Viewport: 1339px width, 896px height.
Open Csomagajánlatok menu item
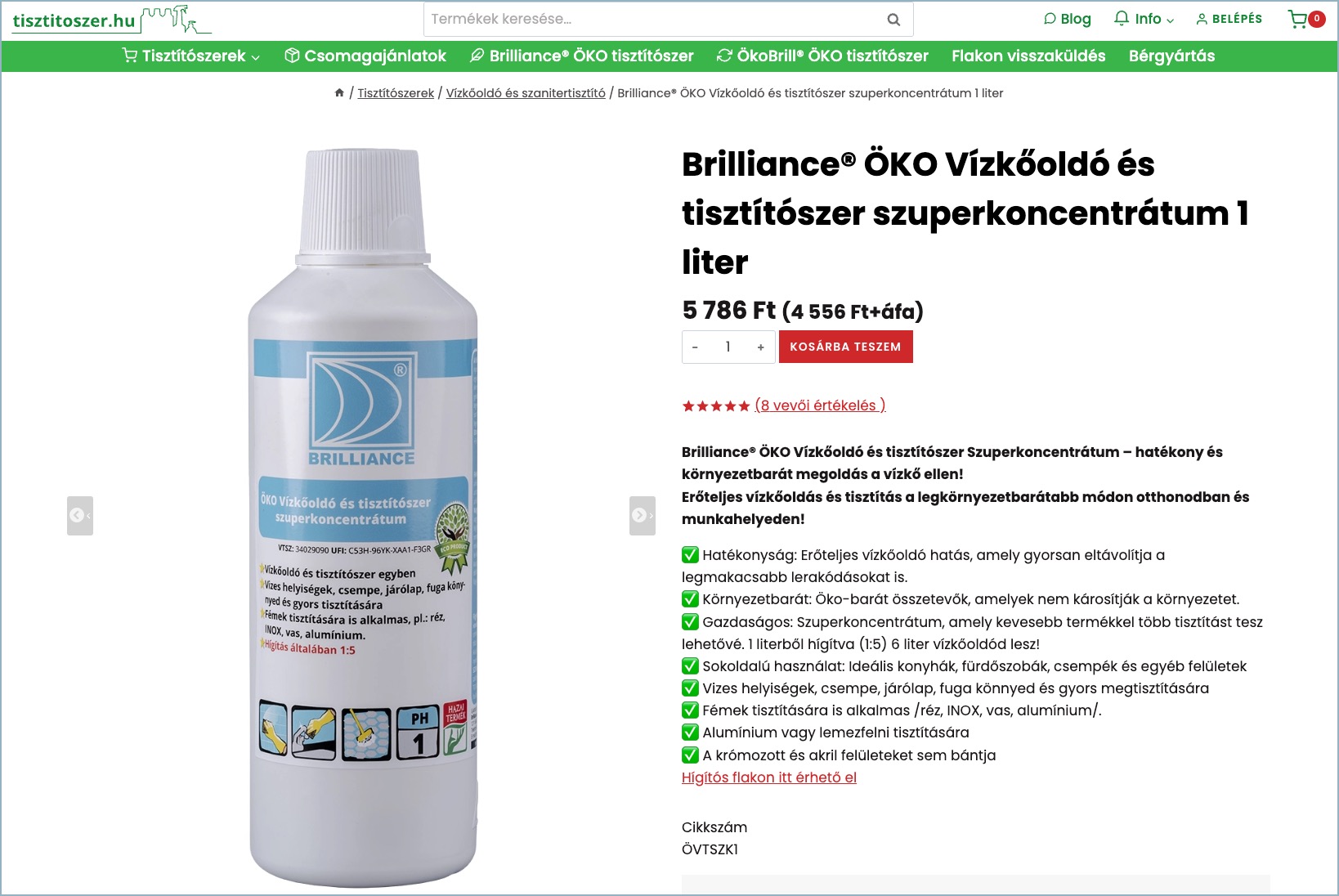(365, 56)
